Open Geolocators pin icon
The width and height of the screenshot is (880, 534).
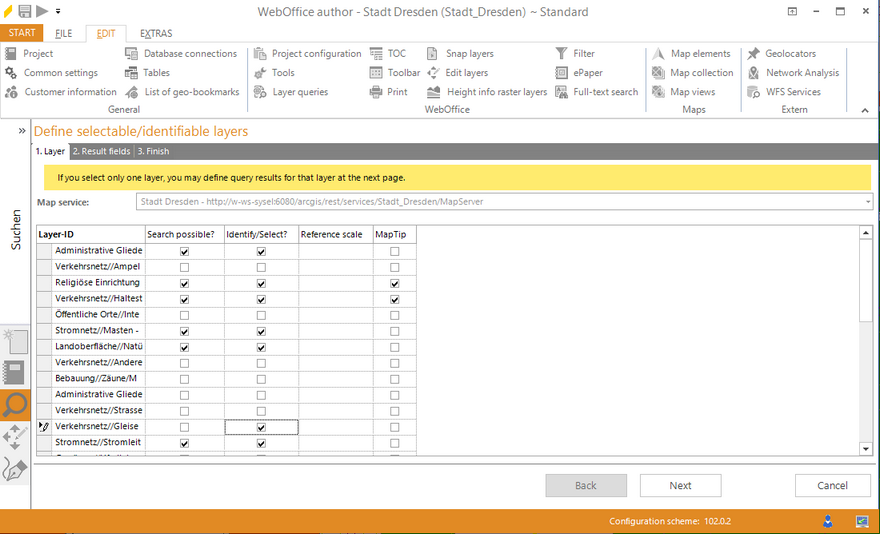[754, 53]
